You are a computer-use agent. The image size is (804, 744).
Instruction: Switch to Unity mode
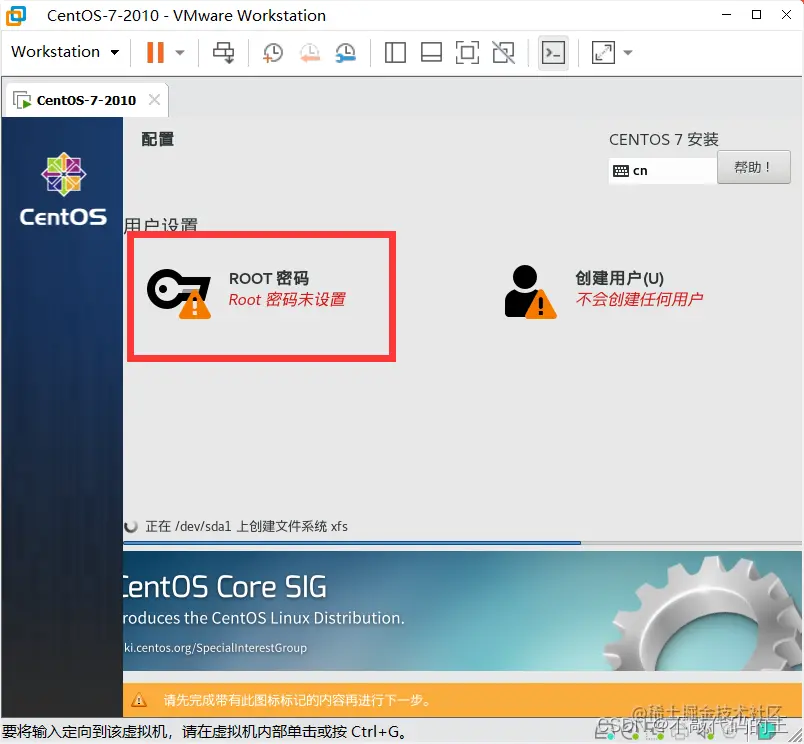504,52
